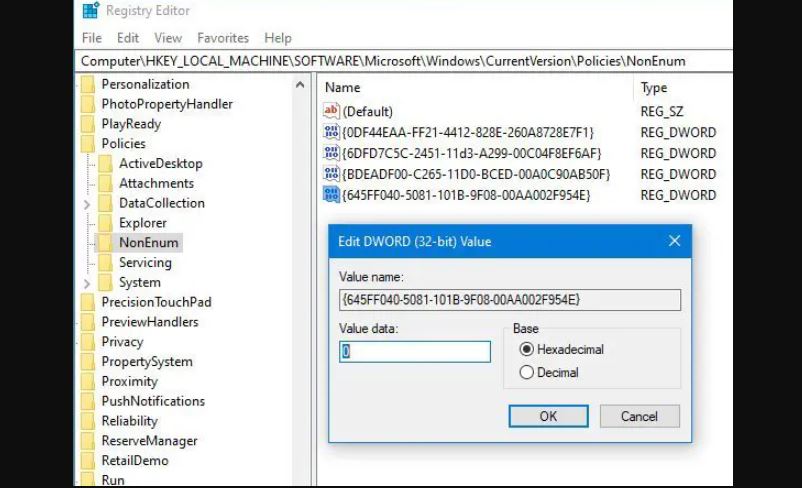
Task: Select the Hexadecimal base radio button
Action: (526, 349)
